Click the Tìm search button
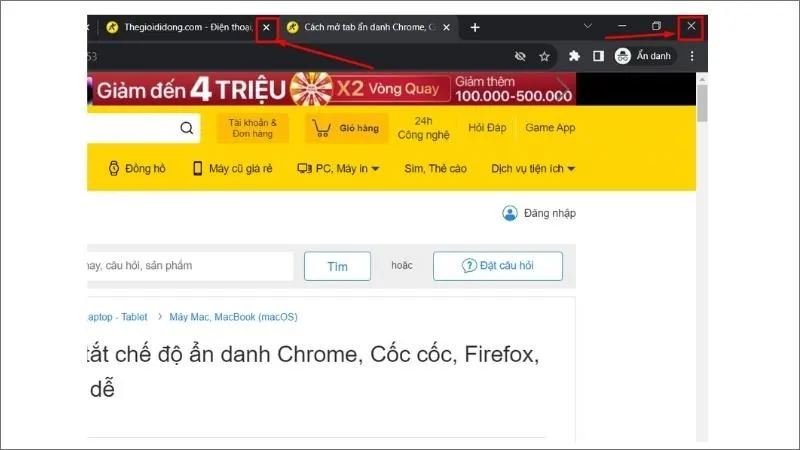 click(x=337, y=266)
